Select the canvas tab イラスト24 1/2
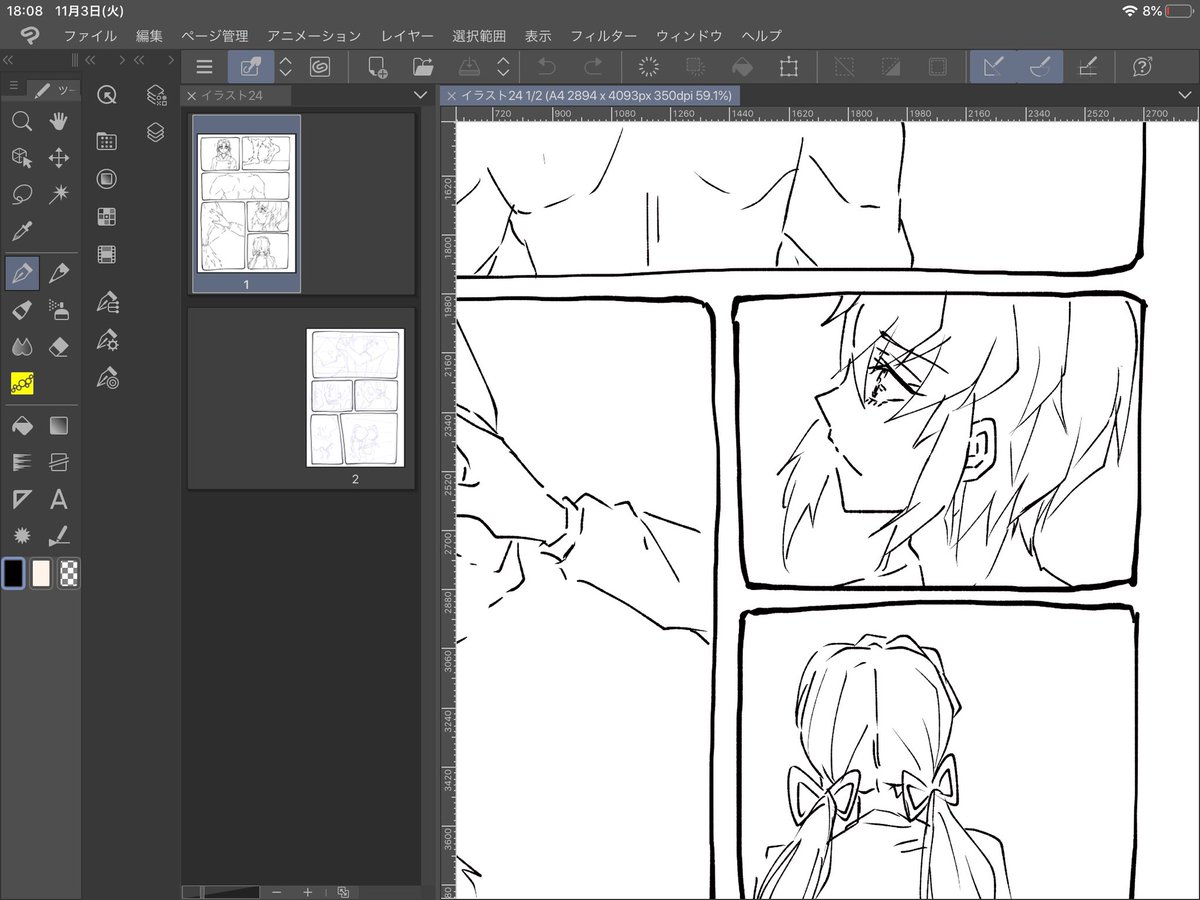Image resolution: width=1200 pixels, height=900 pixels. click(589, 95)
